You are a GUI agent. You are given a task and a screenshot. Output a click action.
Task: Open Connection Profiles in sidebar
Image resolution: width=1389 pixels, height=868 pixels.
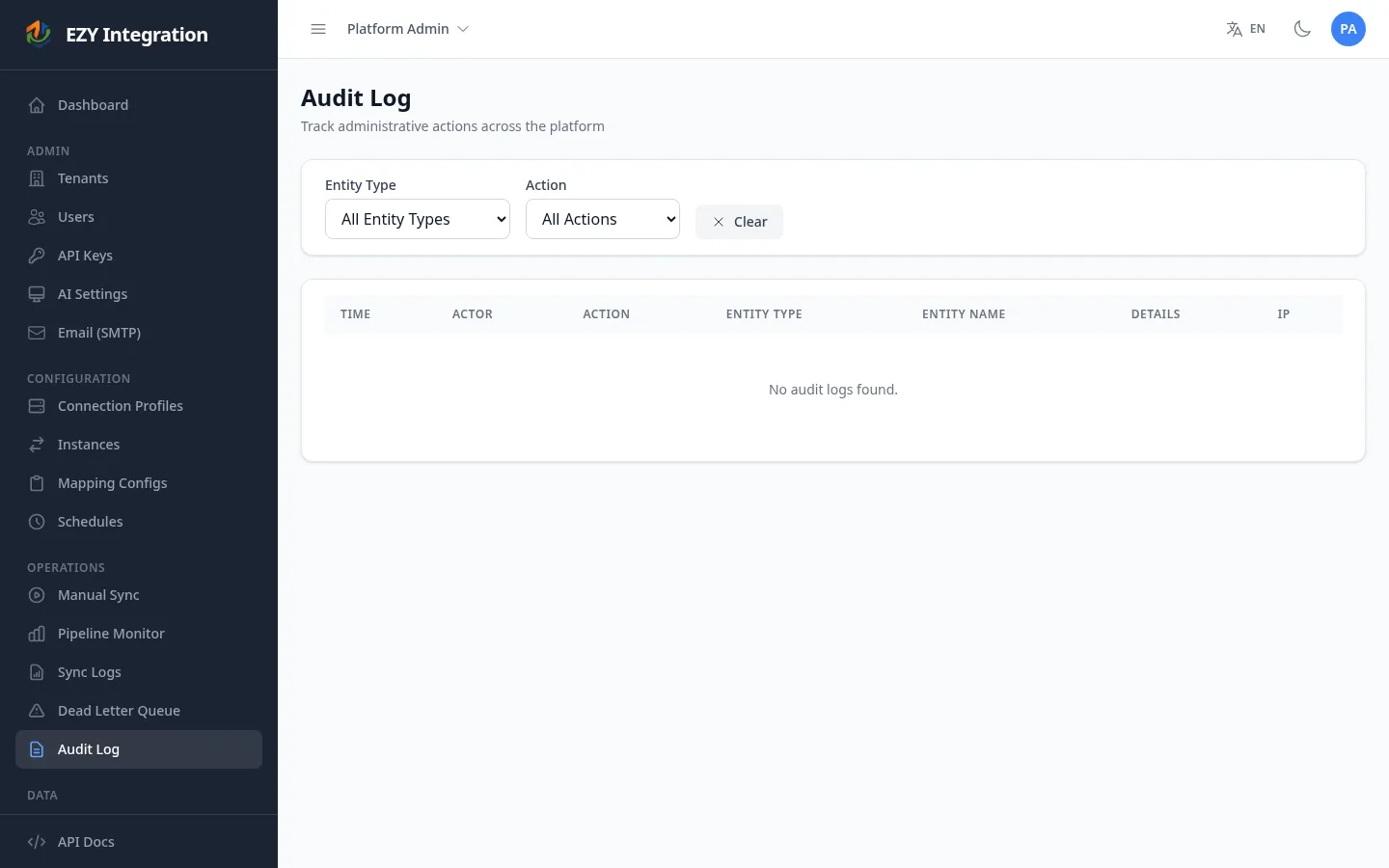(x=139, y=406)
